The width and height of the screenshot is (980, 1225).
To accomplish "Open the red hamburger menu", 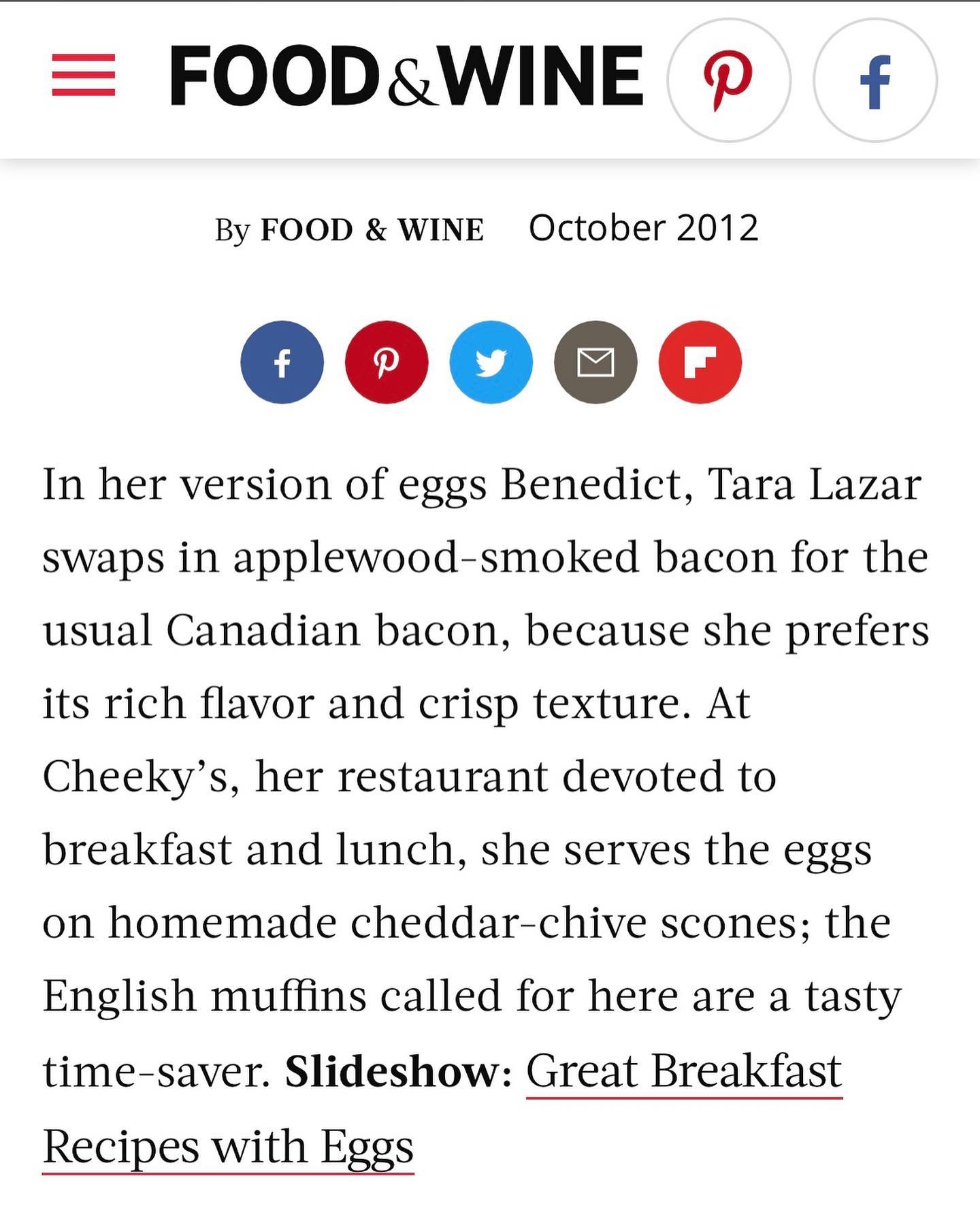I will click(83, 76).
